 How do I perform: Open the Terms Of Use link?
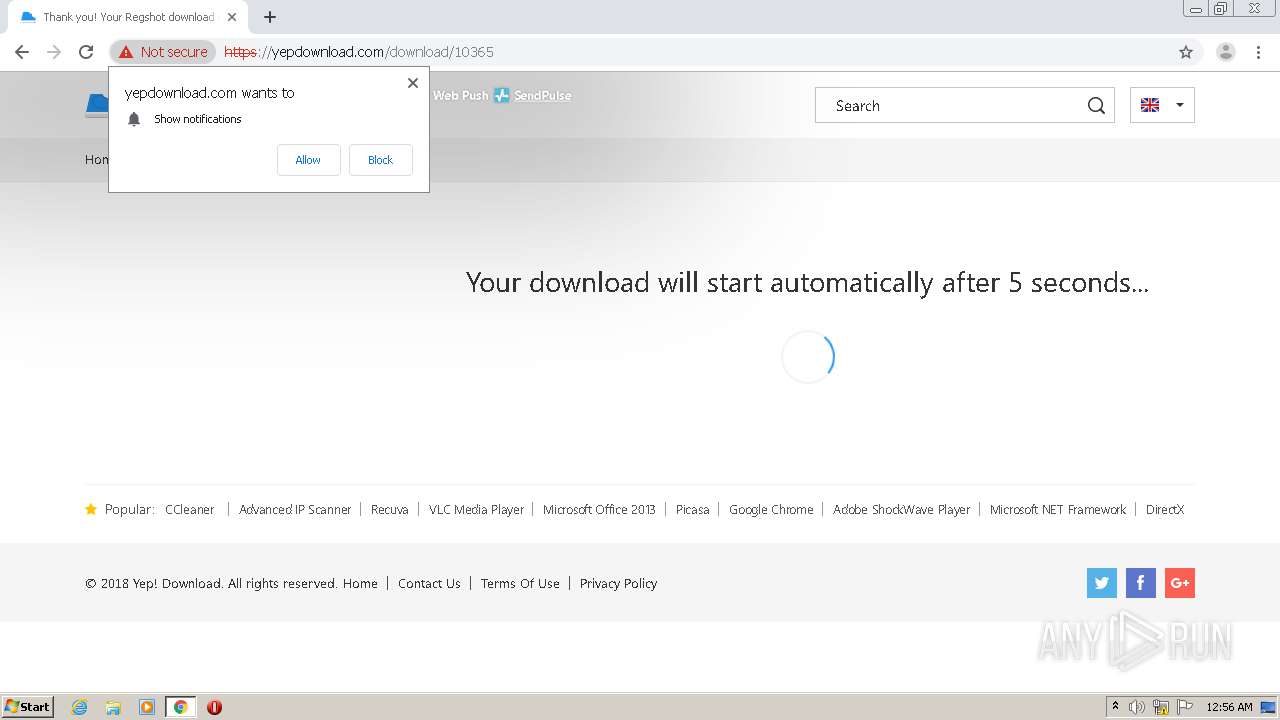[x=520, y=583]
